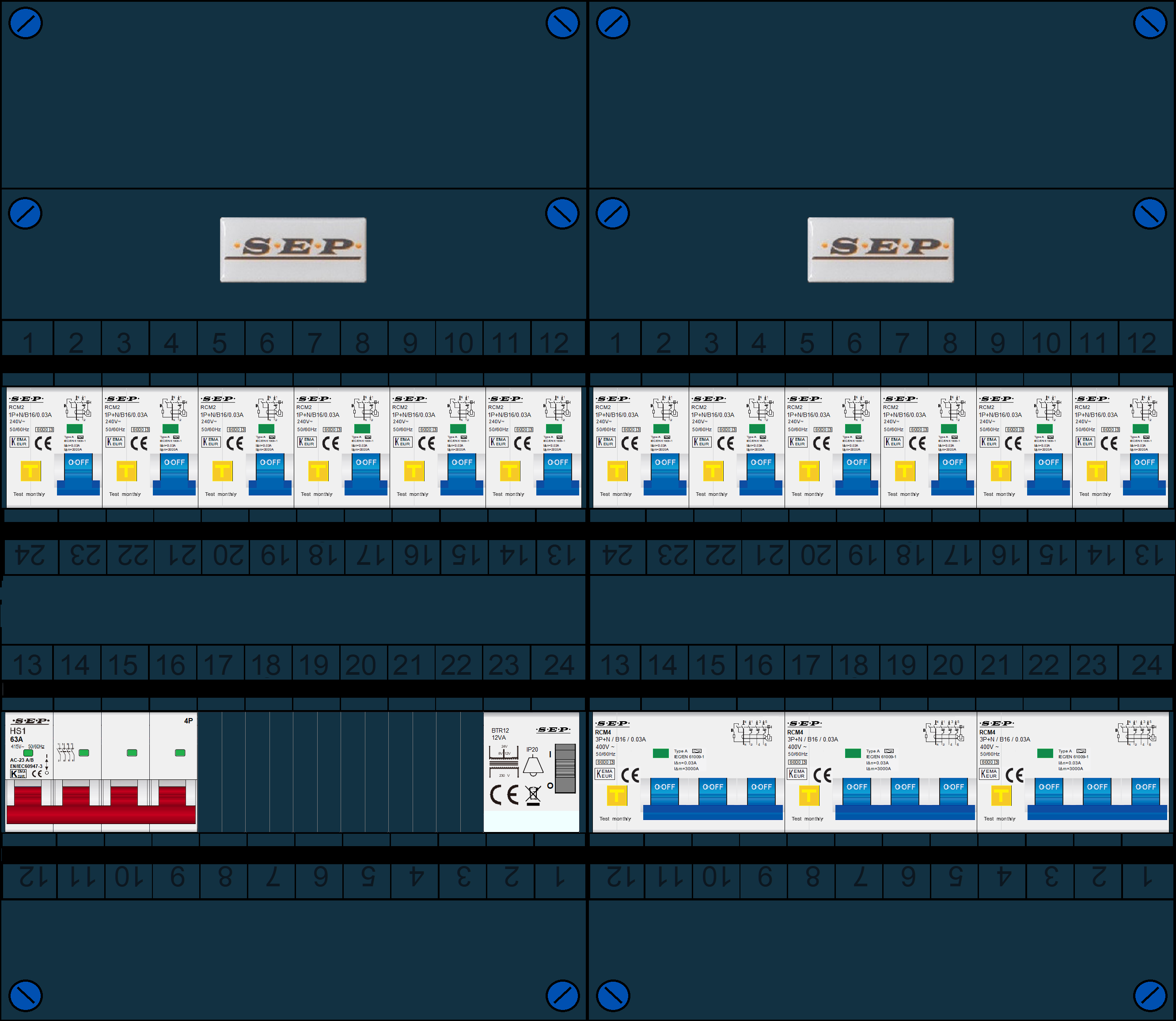Screen dimensions: 1176x1021
Task: Toggle the grey rocker switch on BTR12 transformer
Action: coord(565,768)
